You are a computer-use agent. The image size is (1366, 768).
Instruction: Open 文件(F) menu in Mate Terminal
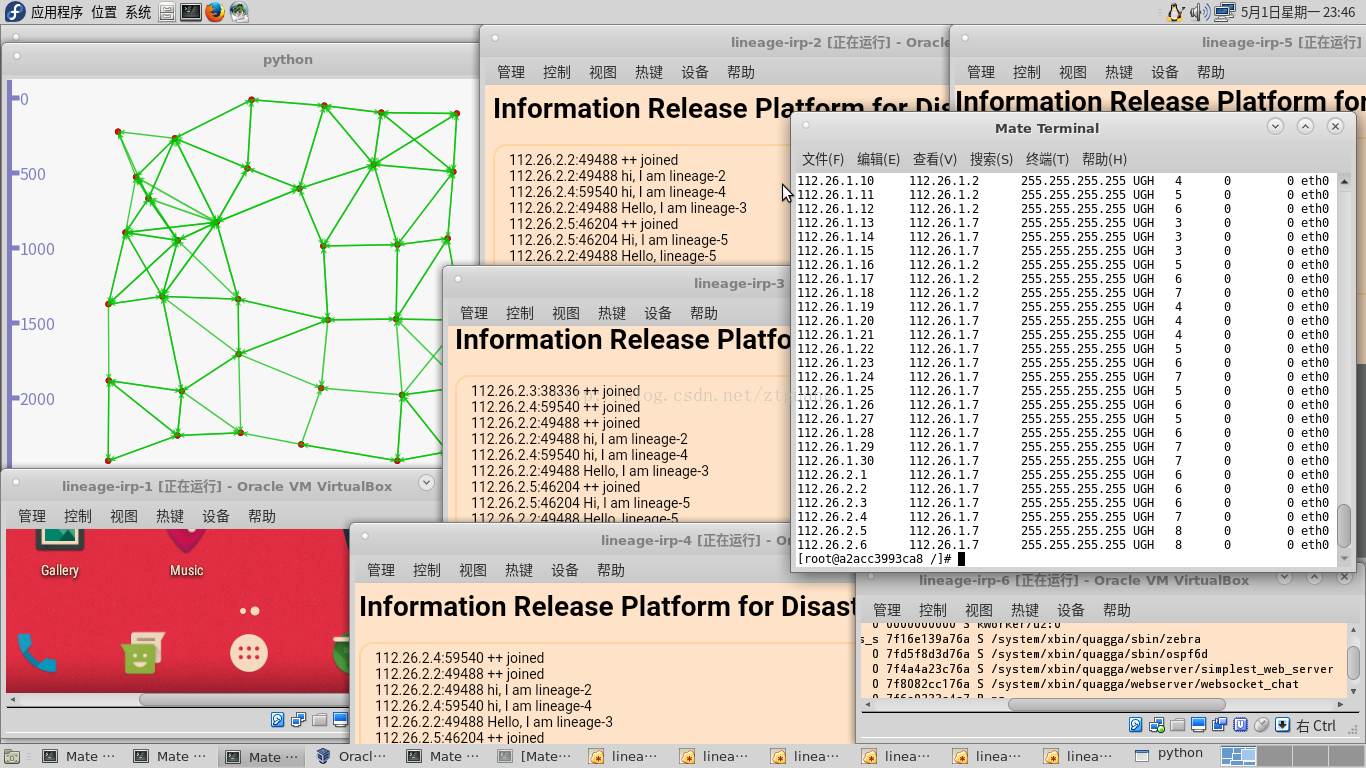pos(823,159)
